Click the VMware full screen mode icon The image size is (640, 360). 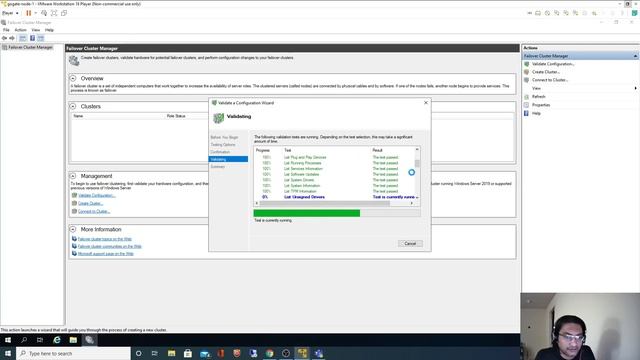pos(54,13)
